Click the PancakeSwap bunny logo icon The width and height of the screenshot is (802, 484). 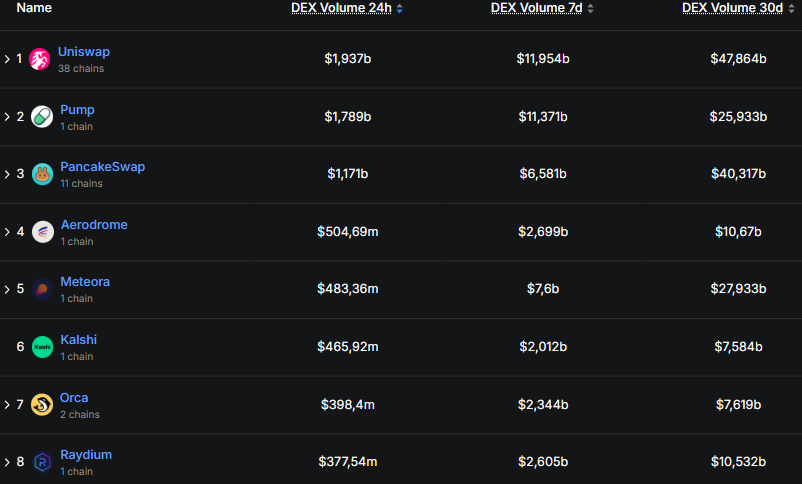42,174
